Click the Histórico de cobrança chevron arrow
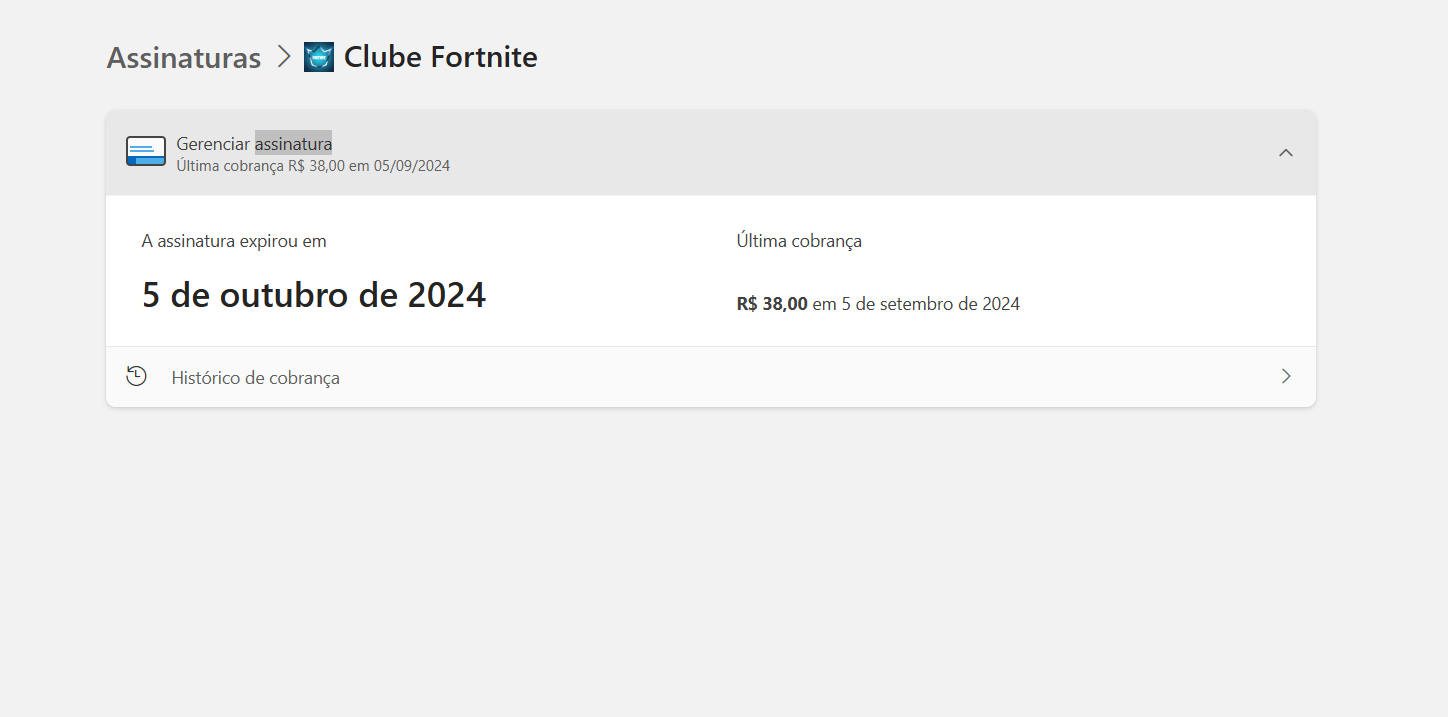 (x=1286, y=376)
